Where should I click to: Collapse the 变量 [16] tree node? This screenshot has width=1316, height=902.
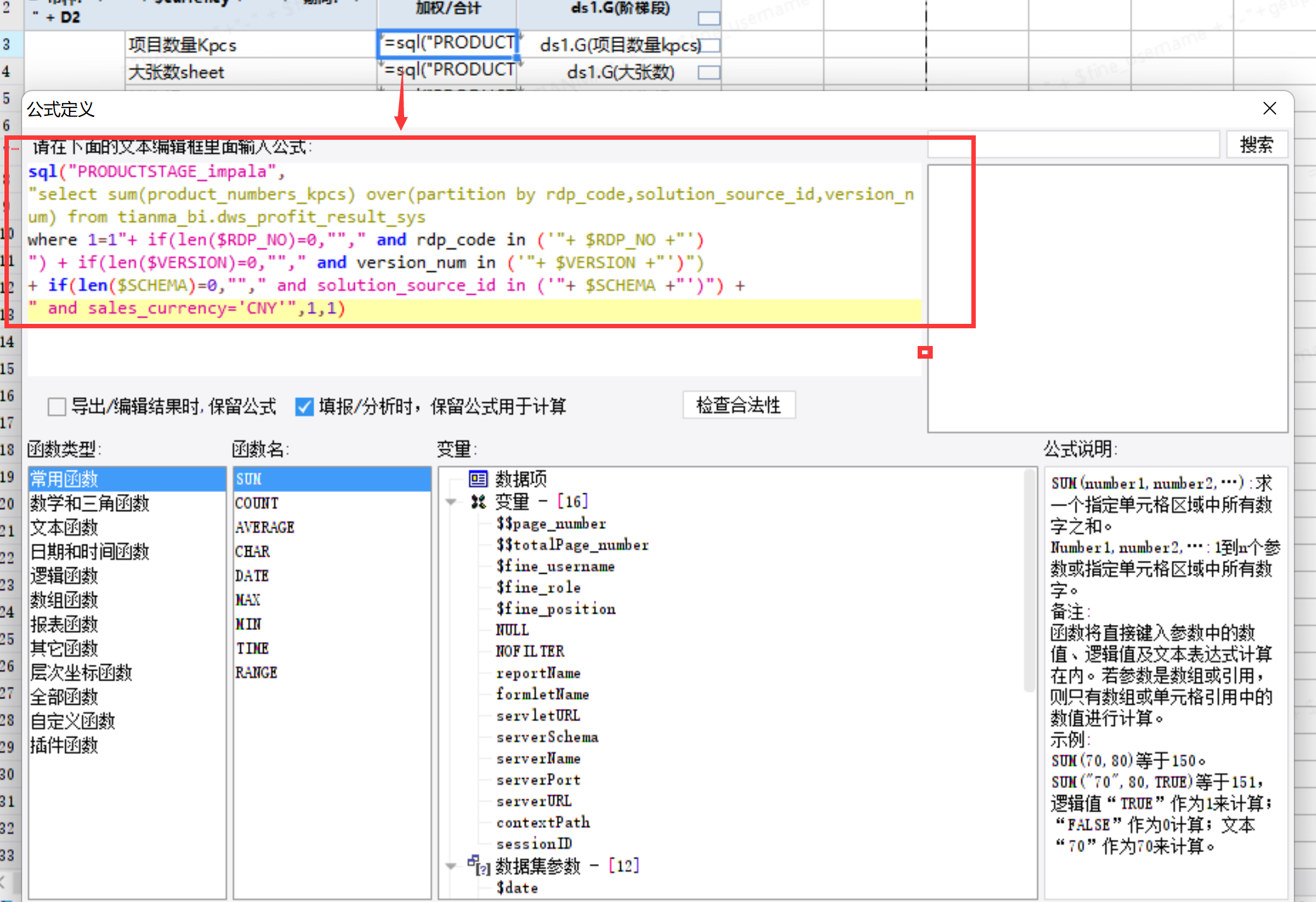pyautogui.click(x=451, y=502)
